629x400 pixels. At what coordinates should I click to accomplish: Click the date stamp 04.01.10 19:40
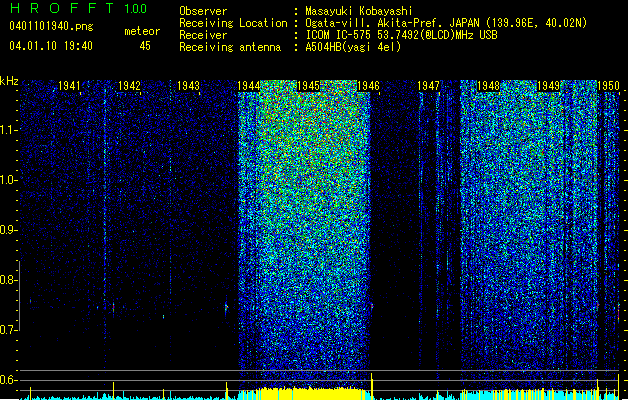pos(51,46)
